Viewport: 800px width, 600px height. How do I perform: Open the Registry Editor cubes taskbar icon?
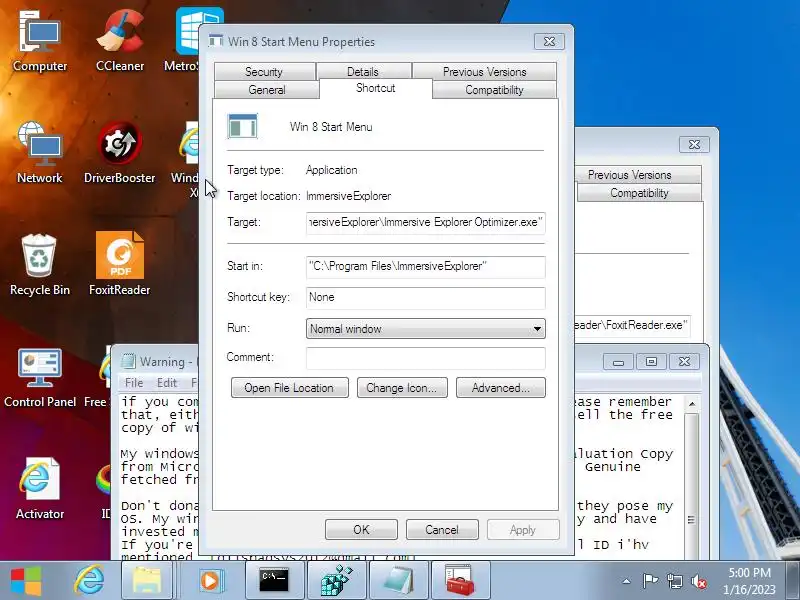click(336, 581)
